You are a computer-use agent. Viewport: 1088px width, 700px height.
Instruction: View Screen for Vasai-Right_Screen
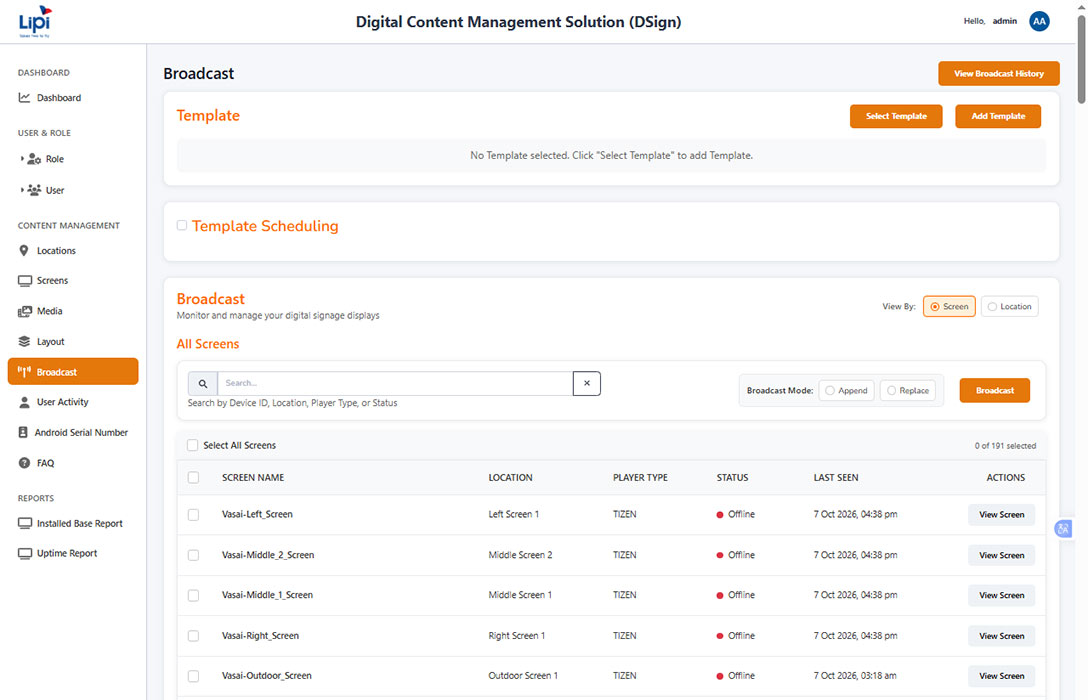(x=1001, y=635)
